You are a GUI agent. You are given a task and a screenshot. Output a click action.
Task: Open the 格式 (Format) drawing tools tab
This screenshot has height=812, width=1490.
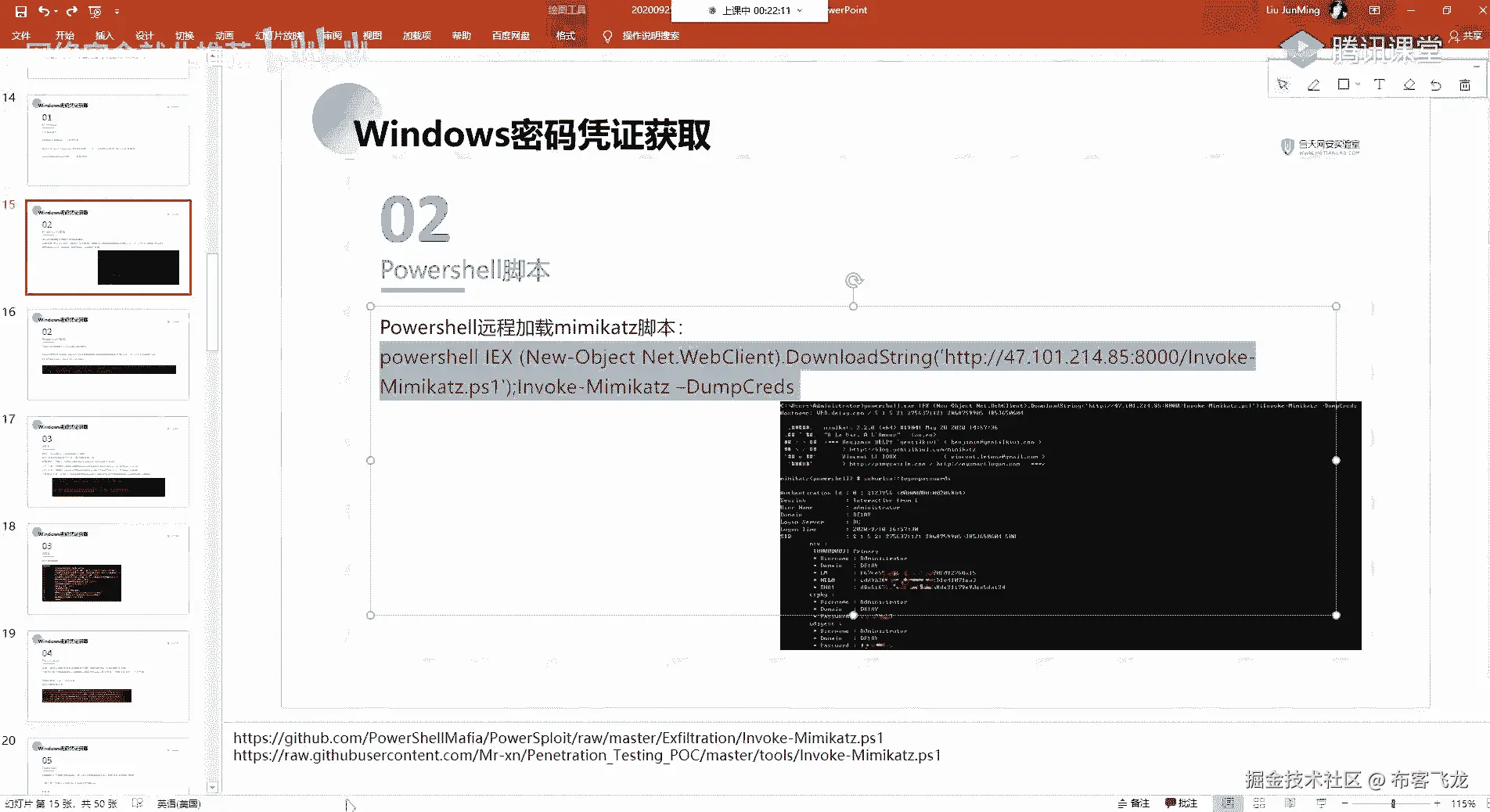tap(566, 36)
